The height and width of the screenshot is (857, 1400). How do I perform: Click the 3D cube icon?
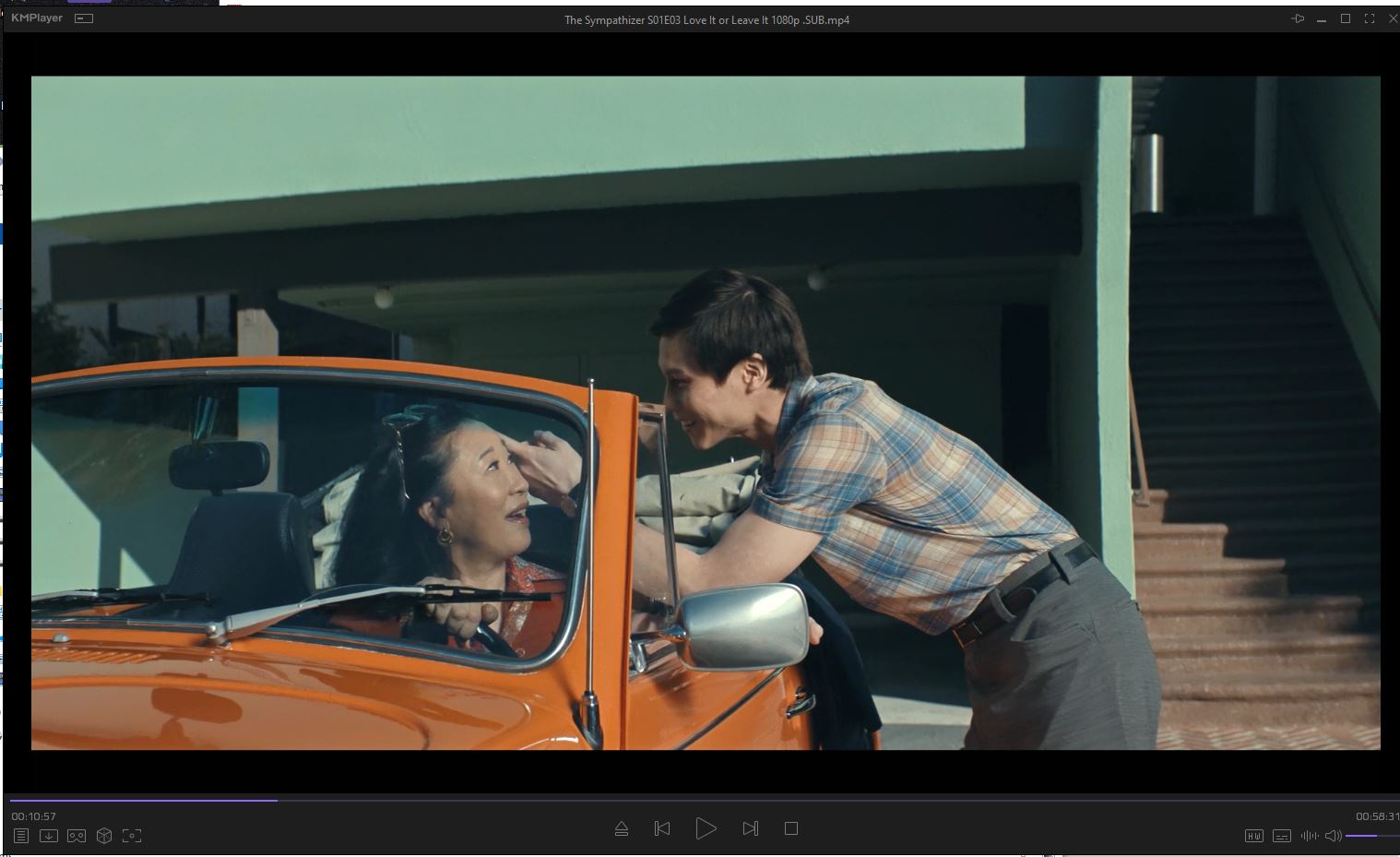point(104,836)
